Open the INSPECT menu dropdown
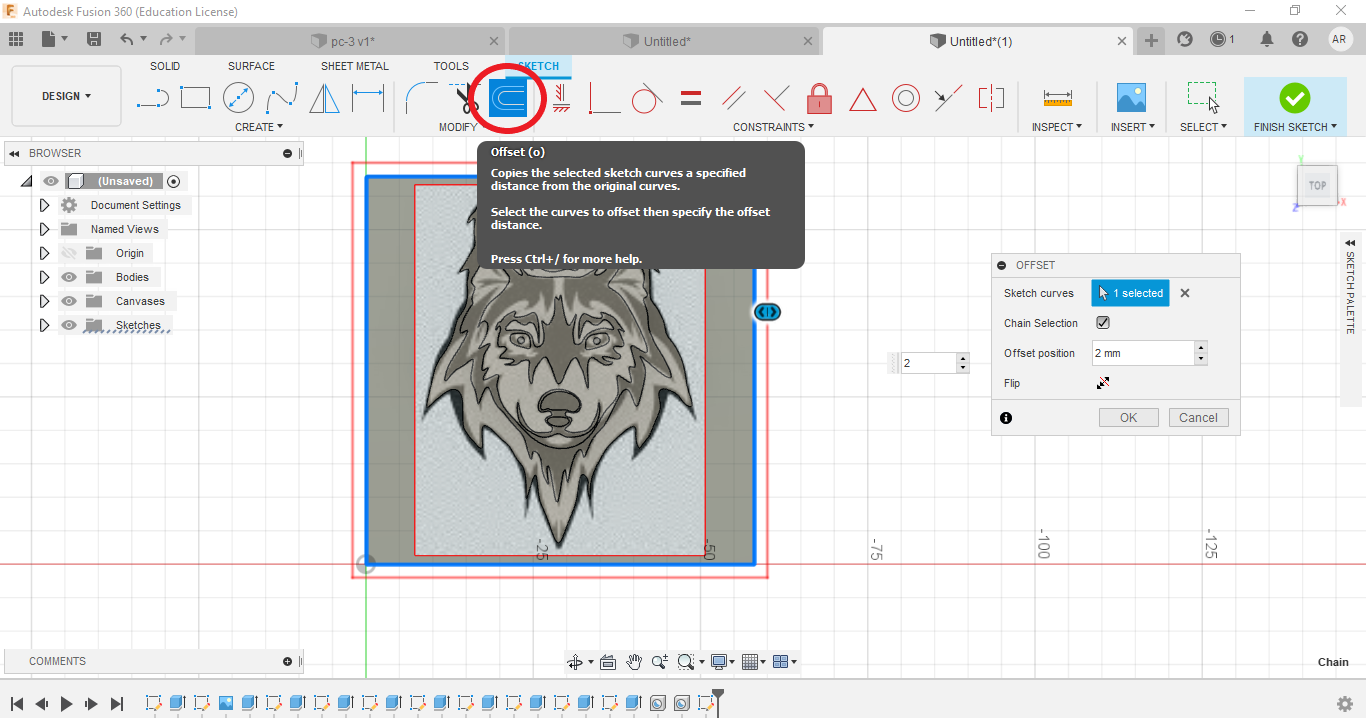The height and width of the screenshot is (718, 1366). click(1057, 127)
